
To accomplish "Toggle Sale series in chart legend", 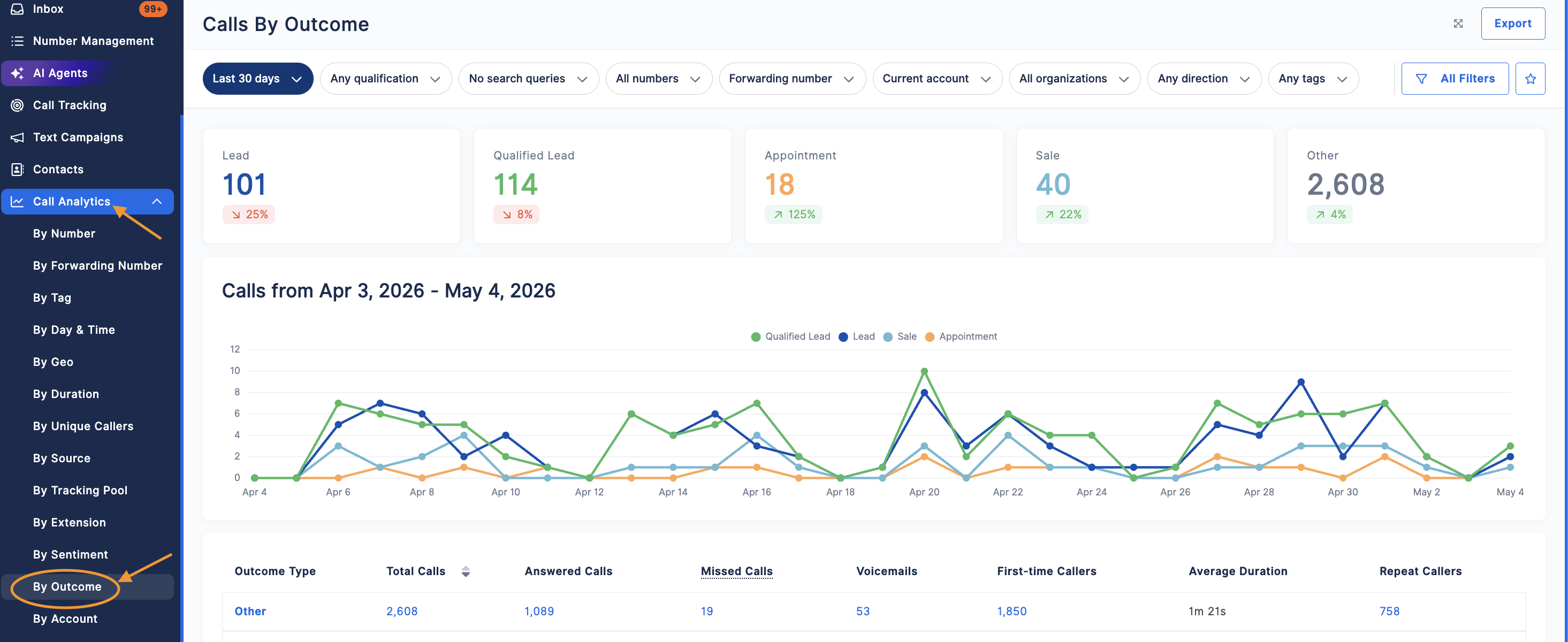I will pyautogui.click(x=900, y=337).
